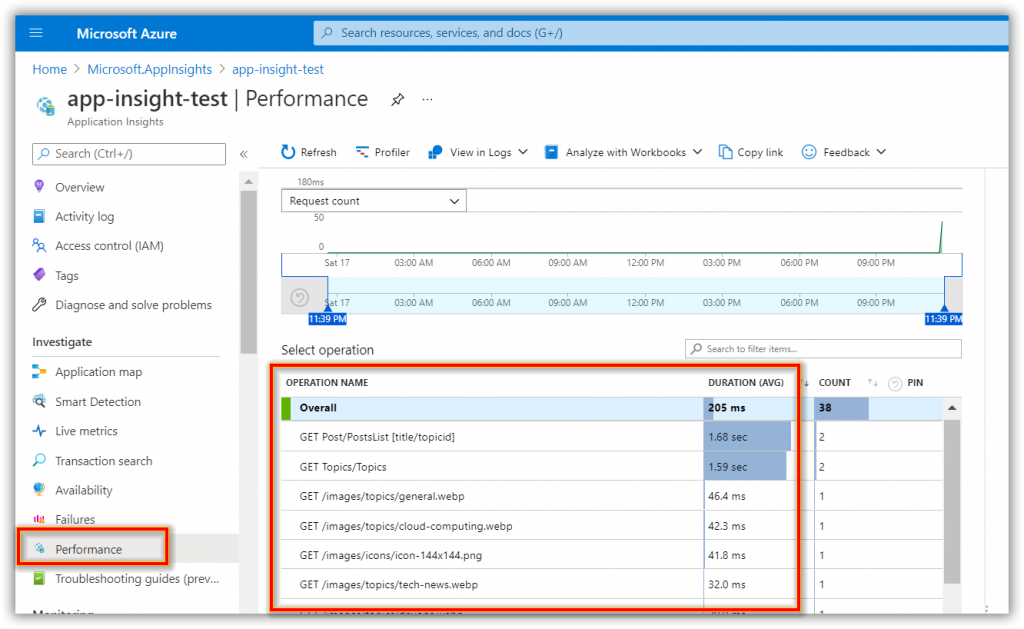Viewport: 1024px width, 629px height.
Task: Click the Access control (IAM) icon
Action: point(39,246)
